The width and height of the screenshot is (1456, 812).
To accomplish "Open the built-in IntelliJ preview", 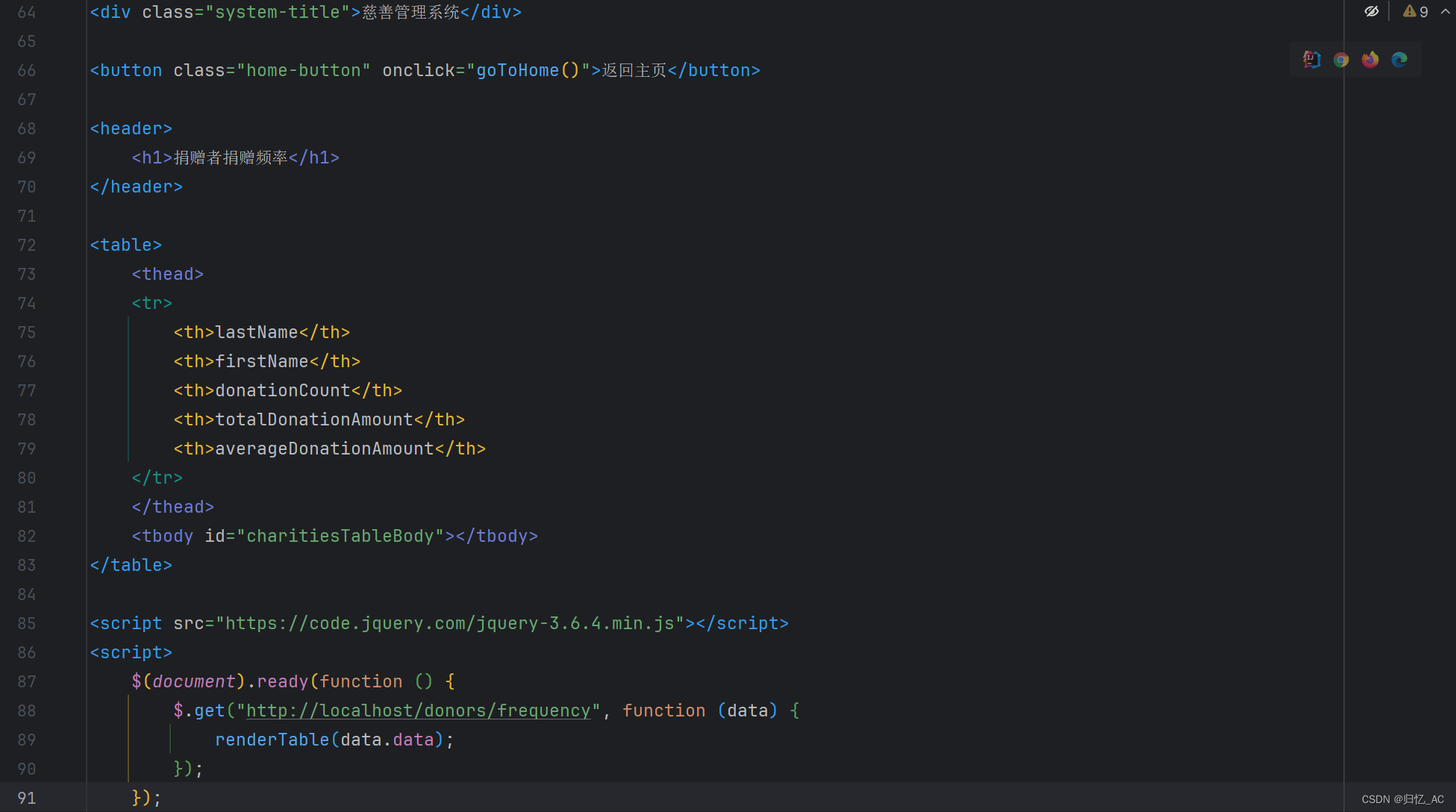I will pyautogui.click(x=1312, y=60).
